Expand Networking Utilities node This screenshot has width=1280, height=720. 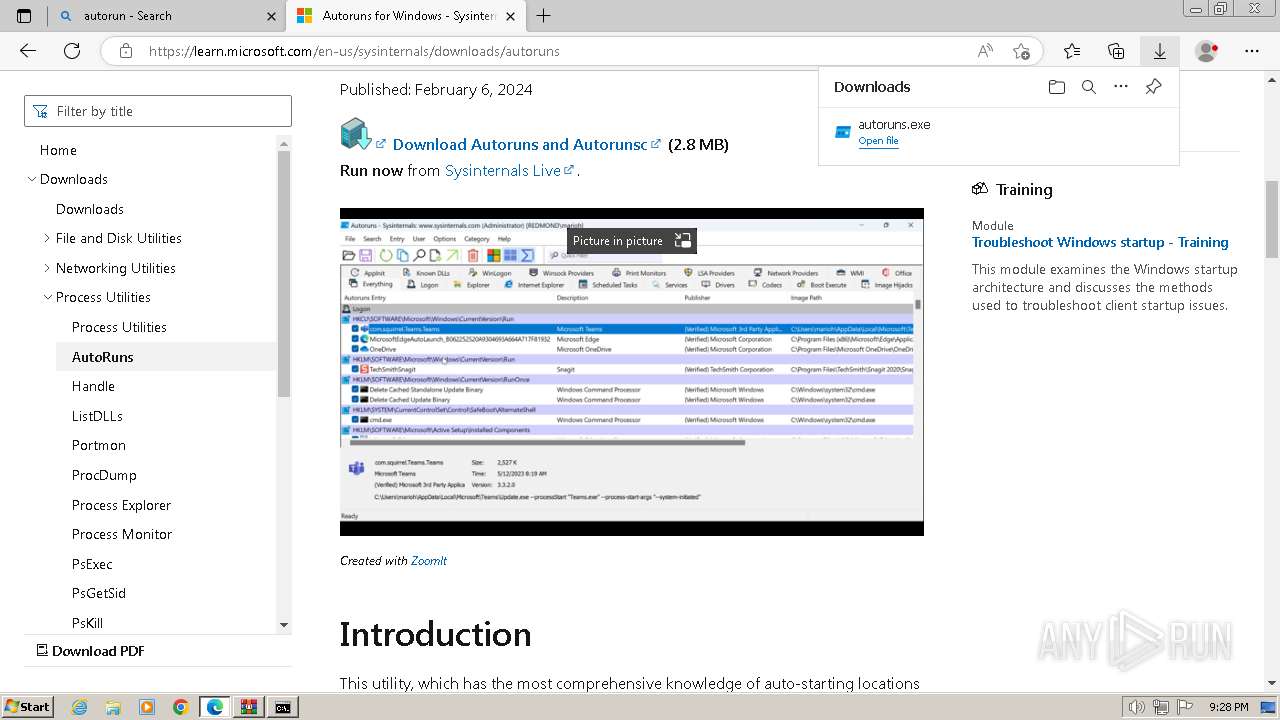point(47,268)
